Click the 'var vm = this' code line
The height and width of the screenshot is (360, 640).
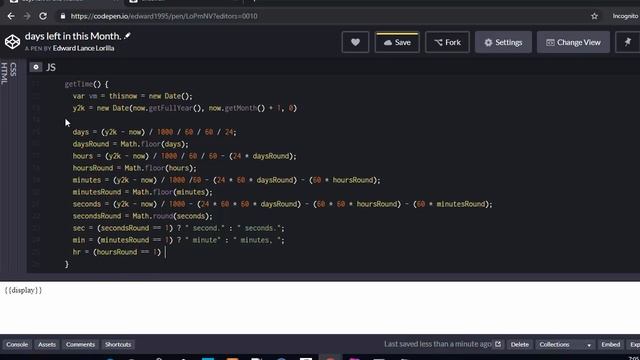tap(132, 96)
